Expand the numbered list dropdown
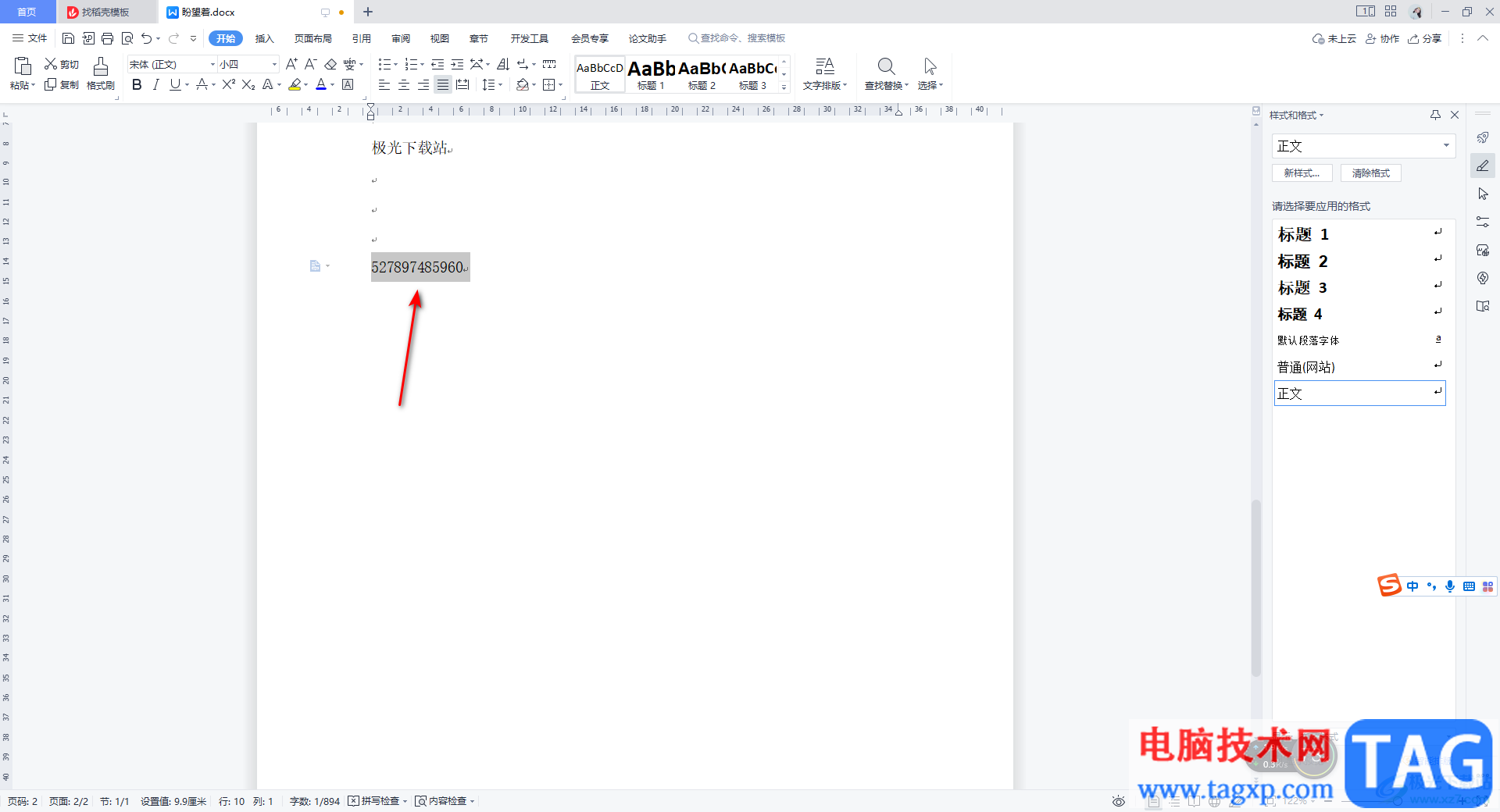The width and height of the screenshot is (1500, 812). pos(423,65)
